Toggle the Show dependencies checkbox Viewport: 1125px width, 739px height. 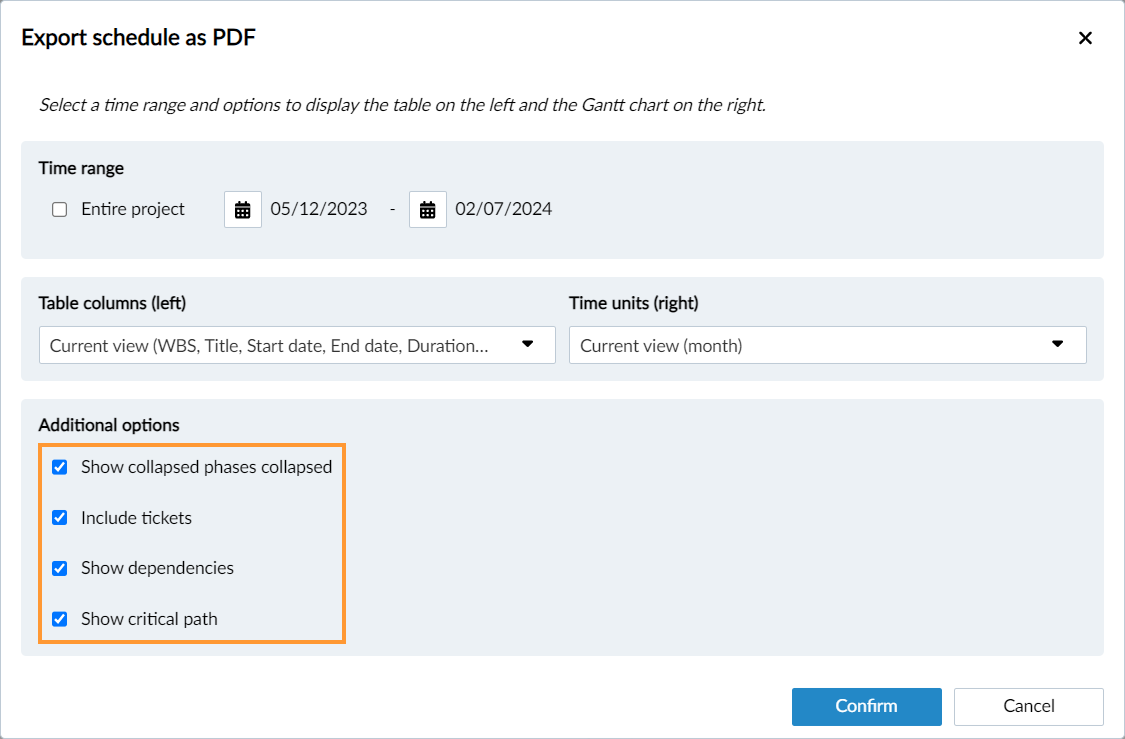click(x=60, y=568)
